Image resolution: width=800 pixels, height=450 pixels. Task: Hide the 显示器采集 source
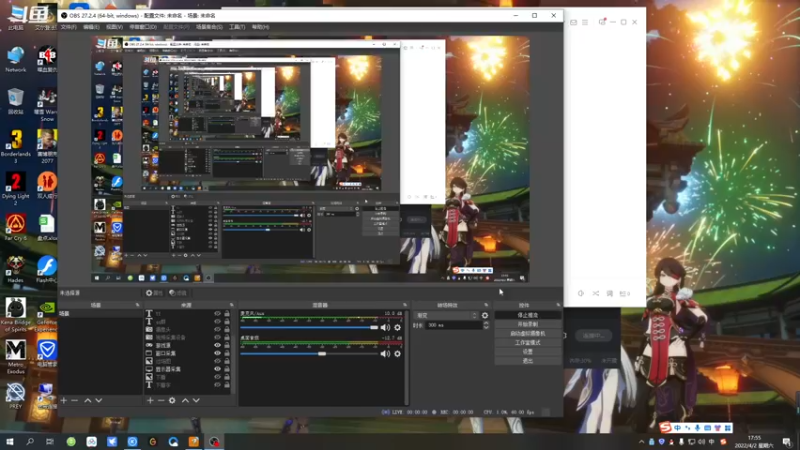pos(217,369)
